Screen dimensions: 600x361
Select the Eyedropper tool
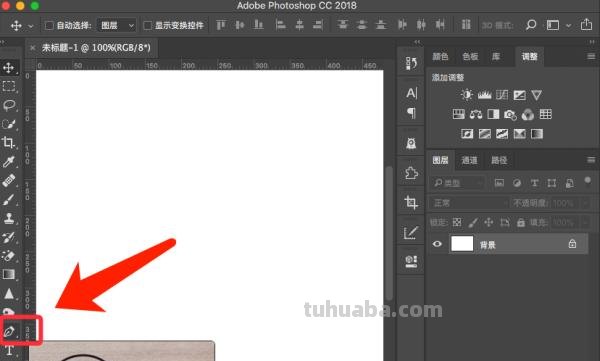point(8,162)
